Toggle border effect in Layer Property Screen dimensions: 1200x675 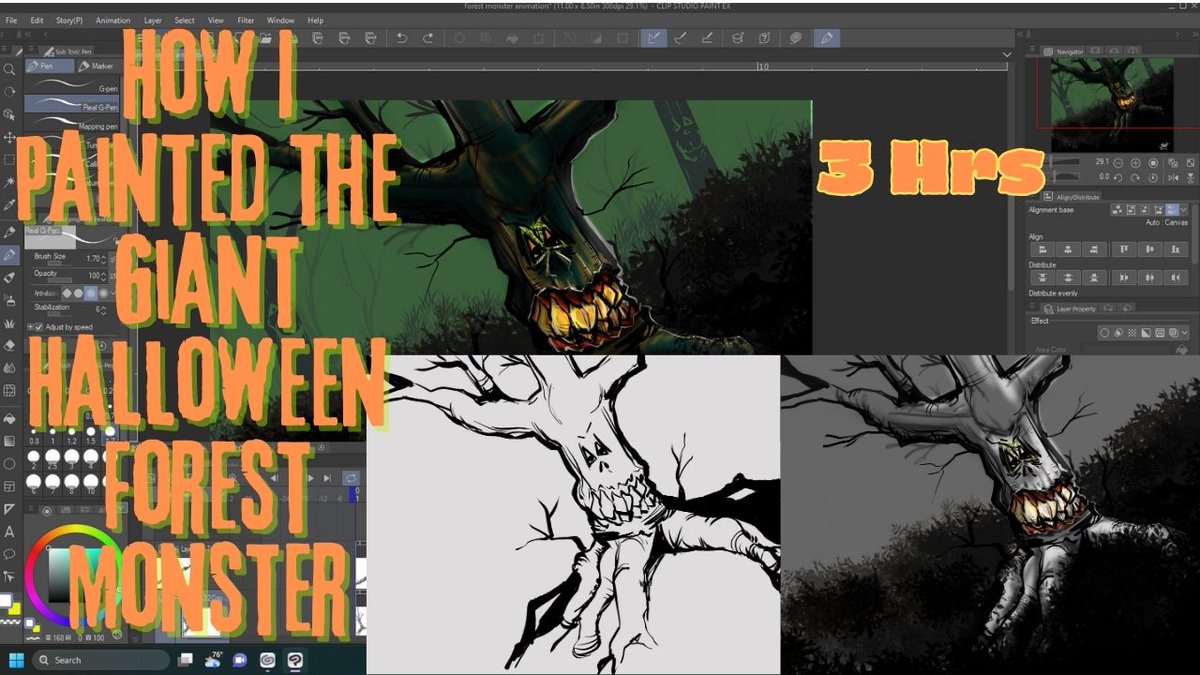tap(1104, 332)
